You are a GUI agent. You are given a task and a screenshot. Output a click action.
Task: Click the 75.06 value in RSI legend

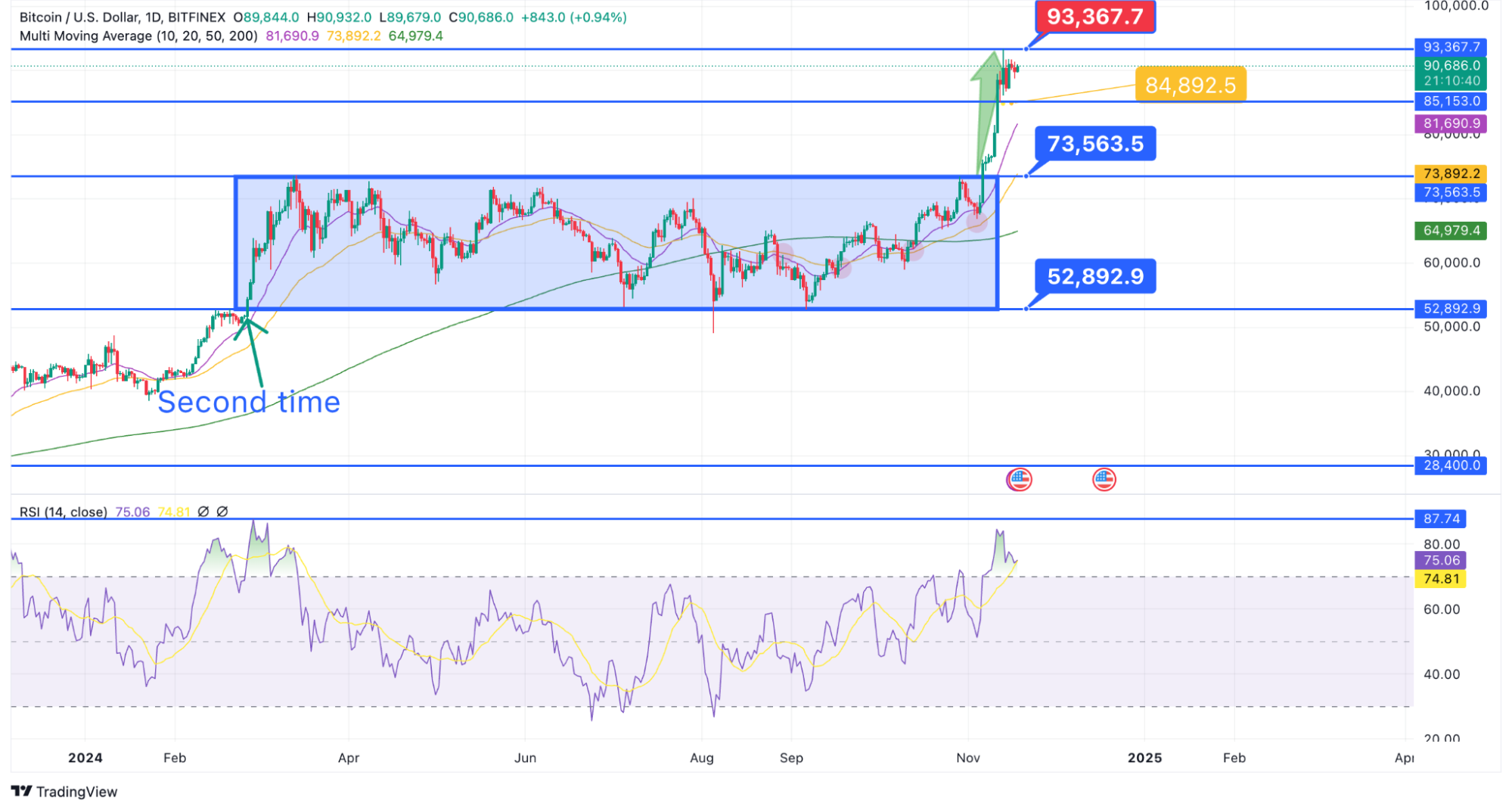132,512
